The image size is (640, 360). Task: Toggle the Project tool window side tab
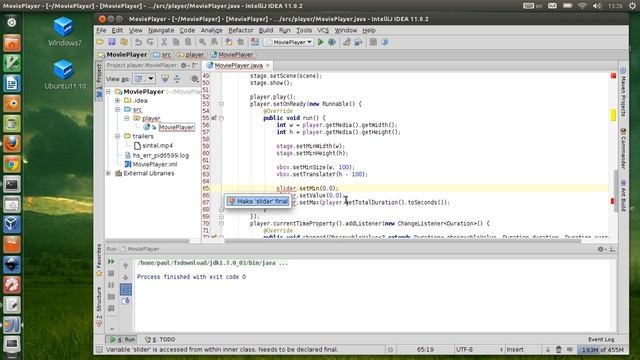[x=99, y=81]
